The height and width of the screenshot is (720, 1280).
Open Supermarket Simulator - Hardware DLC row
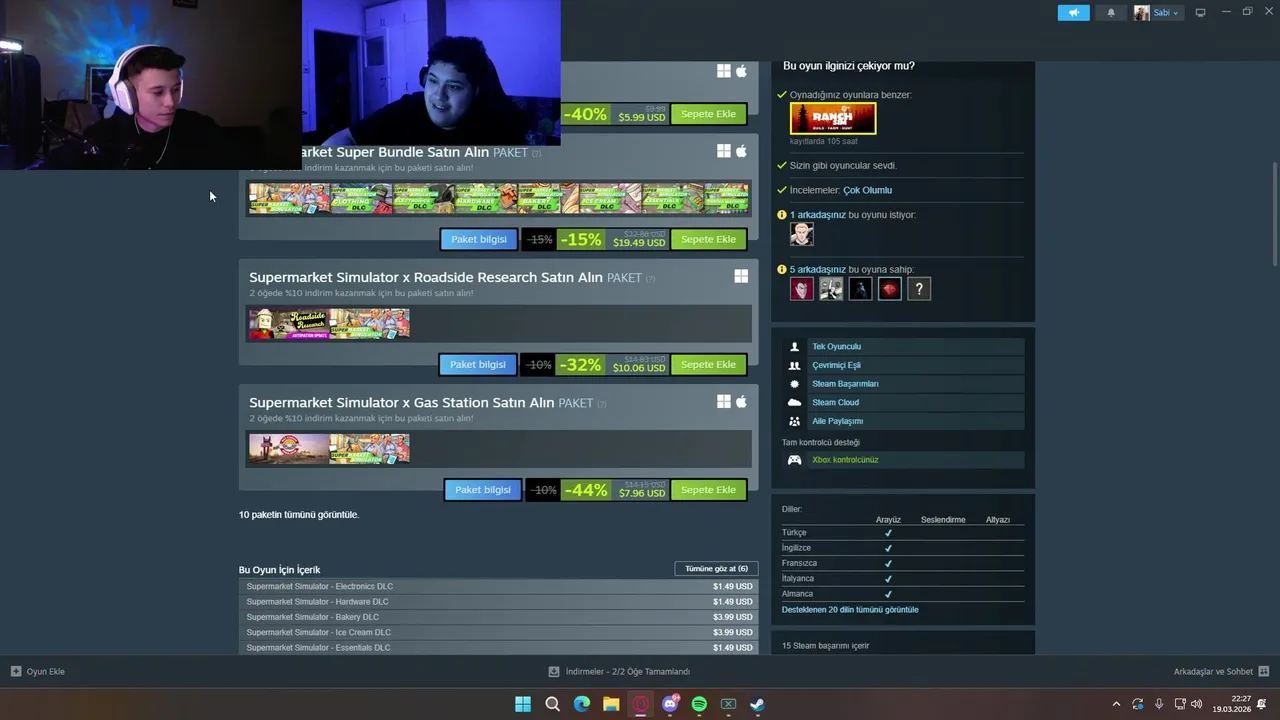(x=497, y=602)
